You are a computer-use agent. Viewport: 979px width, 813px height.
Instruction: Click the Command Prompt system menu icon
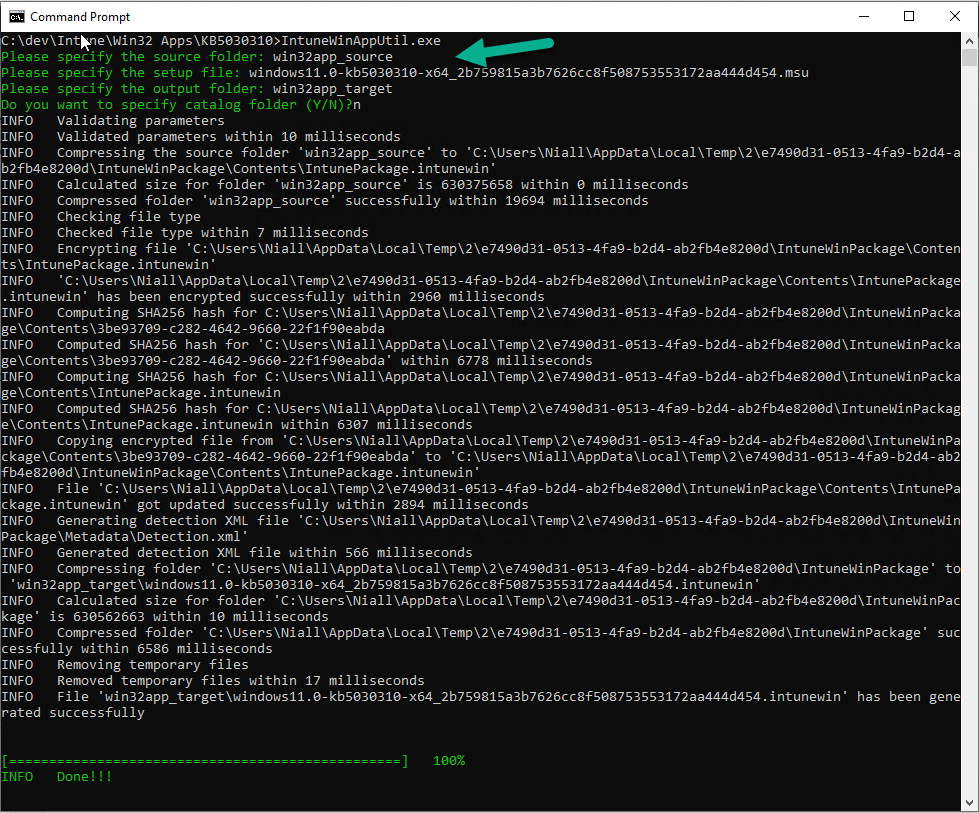pyautogui.click(x=16, y=17)
